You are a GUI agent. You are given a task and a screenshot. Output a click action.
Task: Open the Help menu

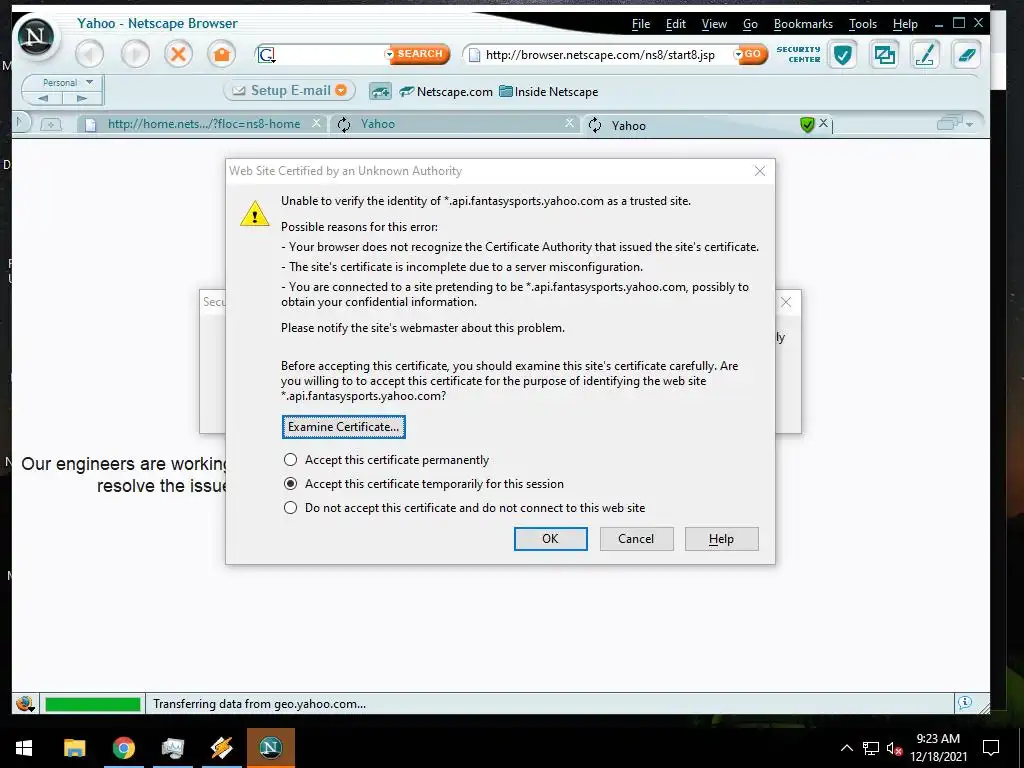[905, 24]
